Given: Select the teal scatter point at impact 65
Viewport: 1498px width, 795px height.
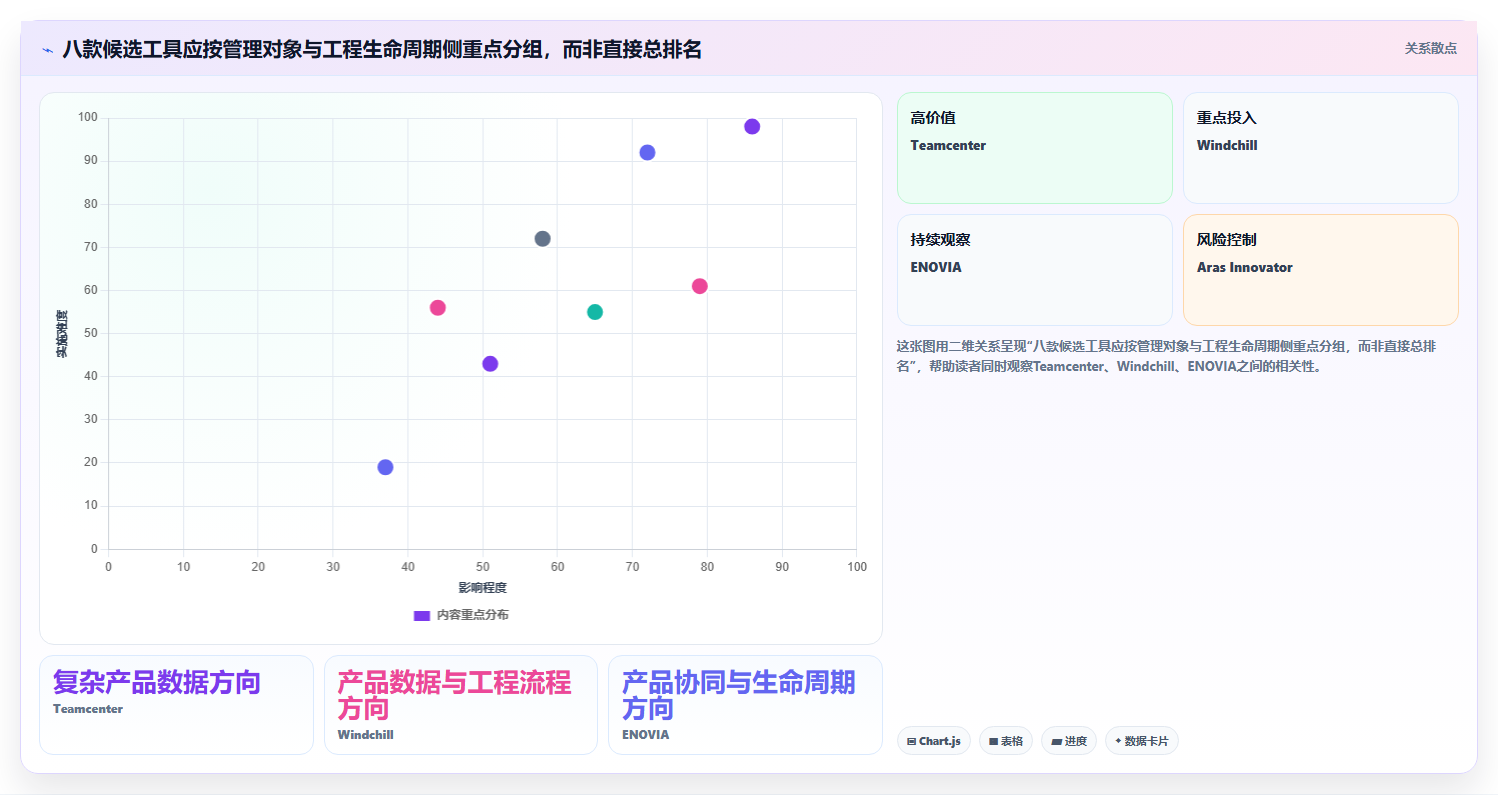Looking at the screenshot, I should [x=595, y=312].
